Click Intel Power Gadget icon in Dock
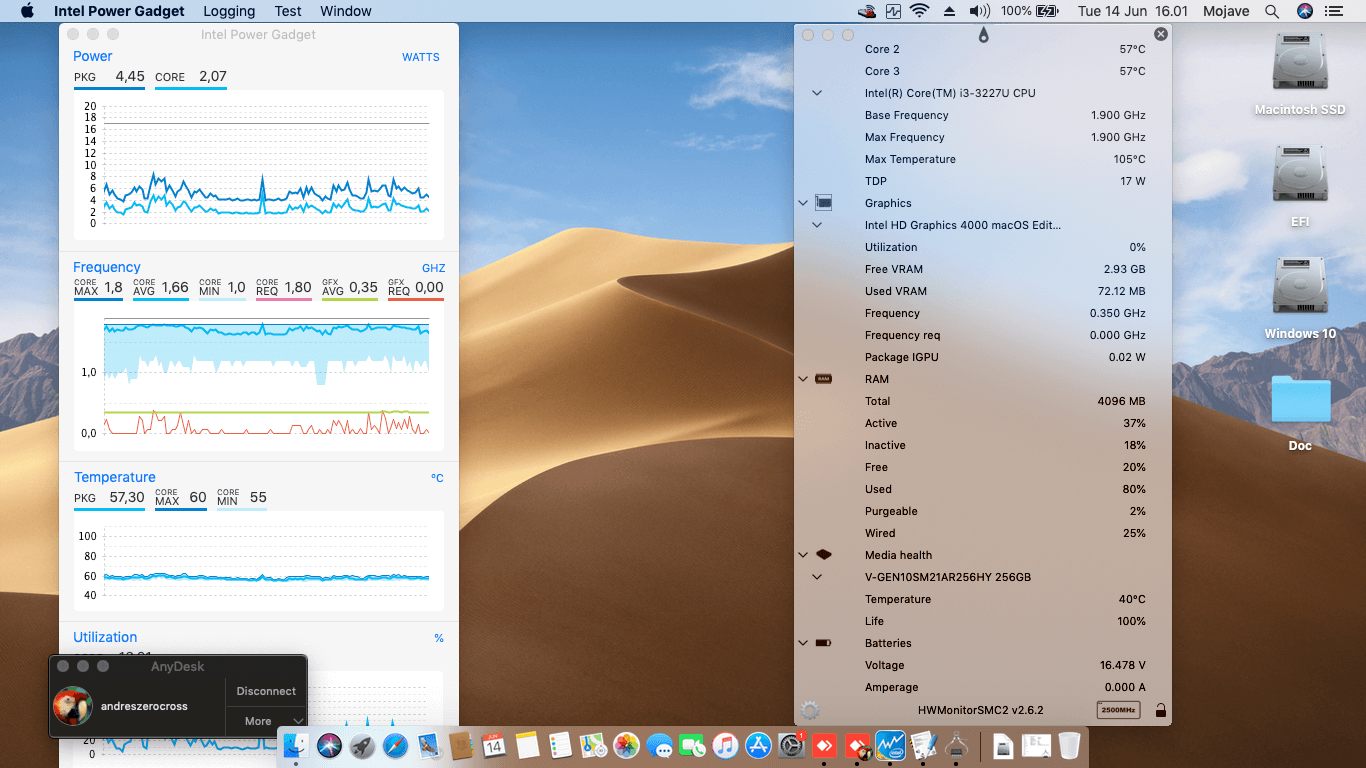The height and width of the screenshot is (768, 1366). [x=890, y=745]
